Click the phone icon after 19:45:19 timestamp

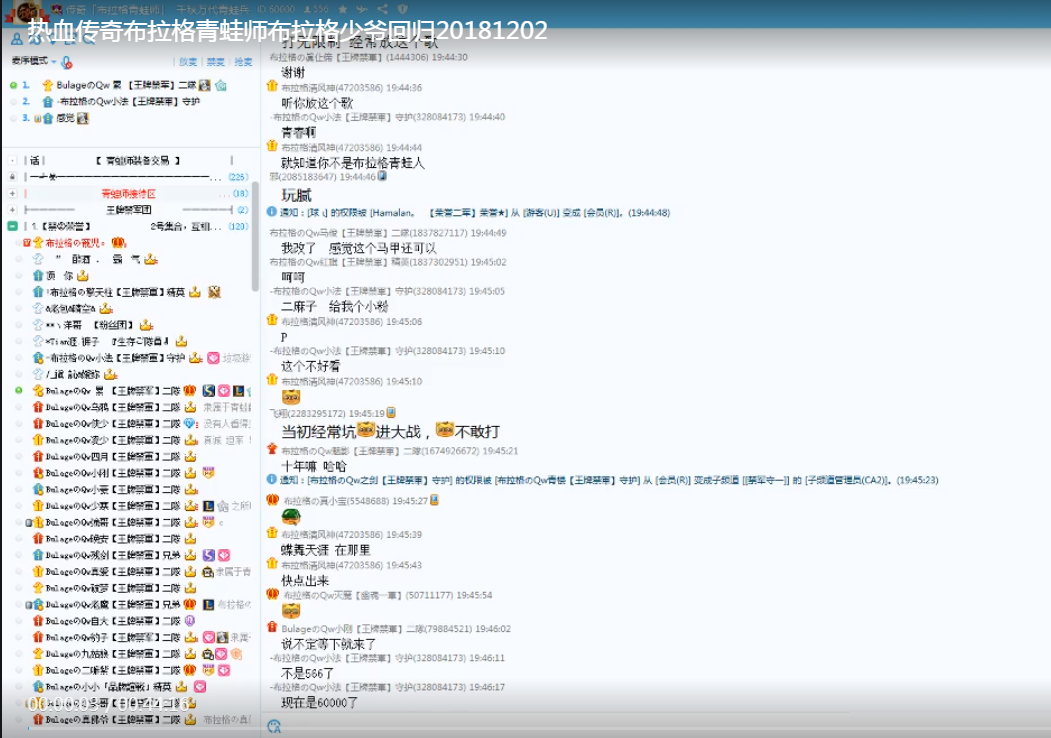[x=391, y=412]
